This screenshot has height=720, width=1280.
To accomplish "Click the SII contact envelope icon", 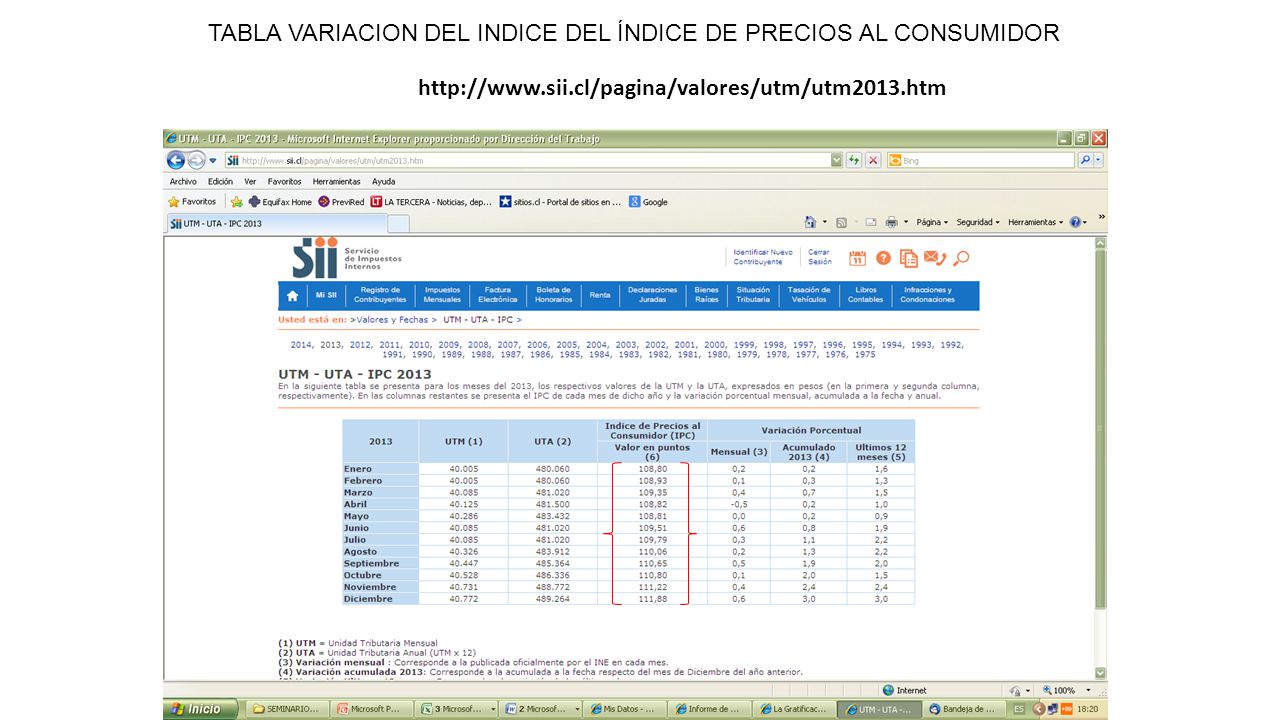I will [935, 258].
